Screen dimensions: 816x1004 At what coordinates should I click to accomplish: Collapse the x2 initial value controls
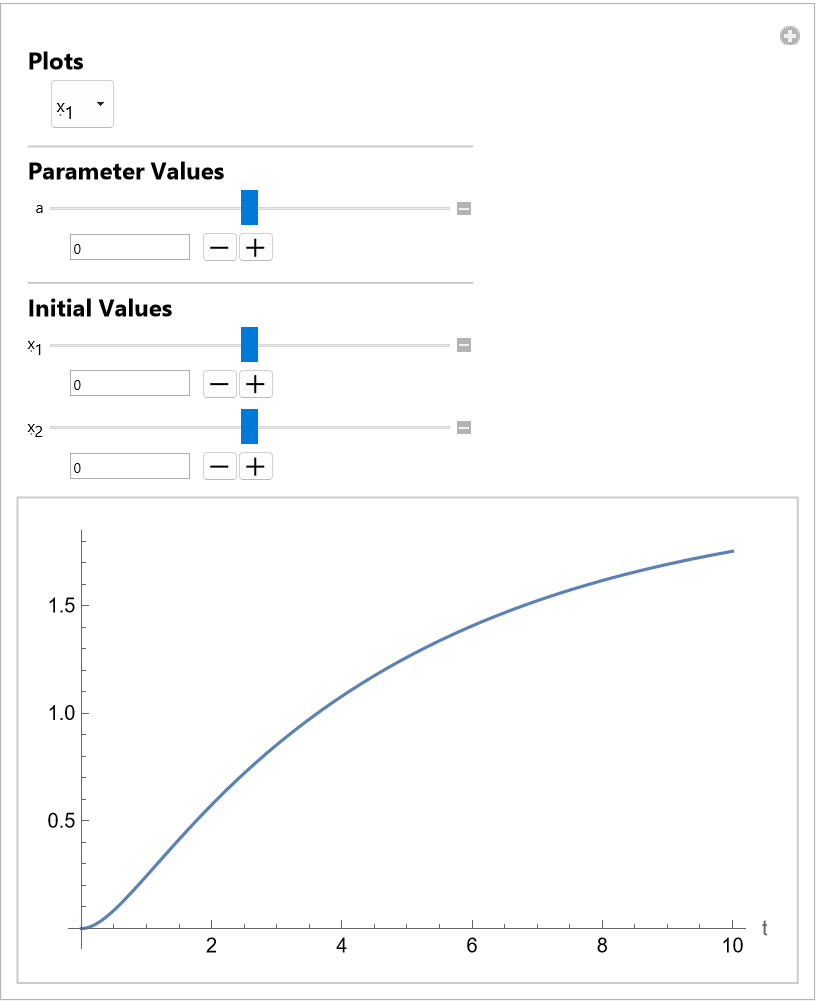464,428
